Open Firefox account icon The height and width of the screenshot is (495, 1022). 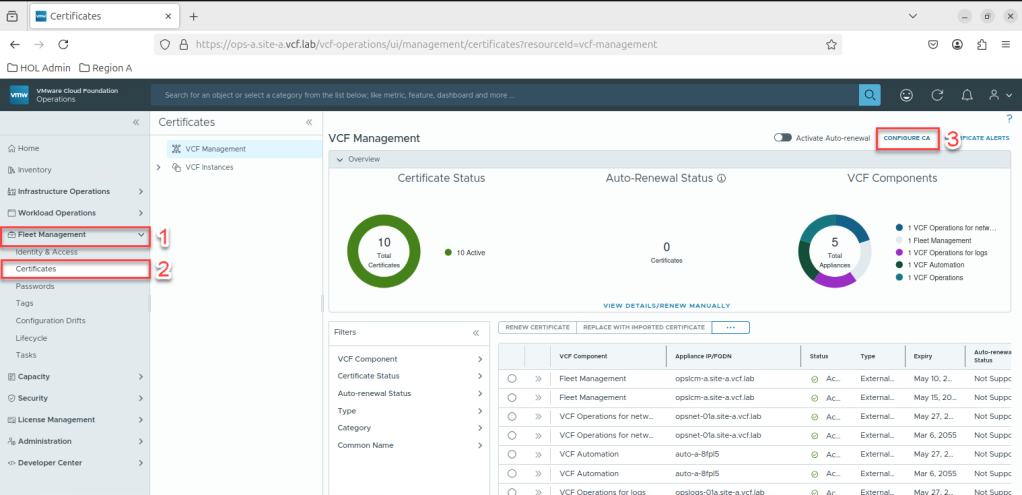[957, 44]
